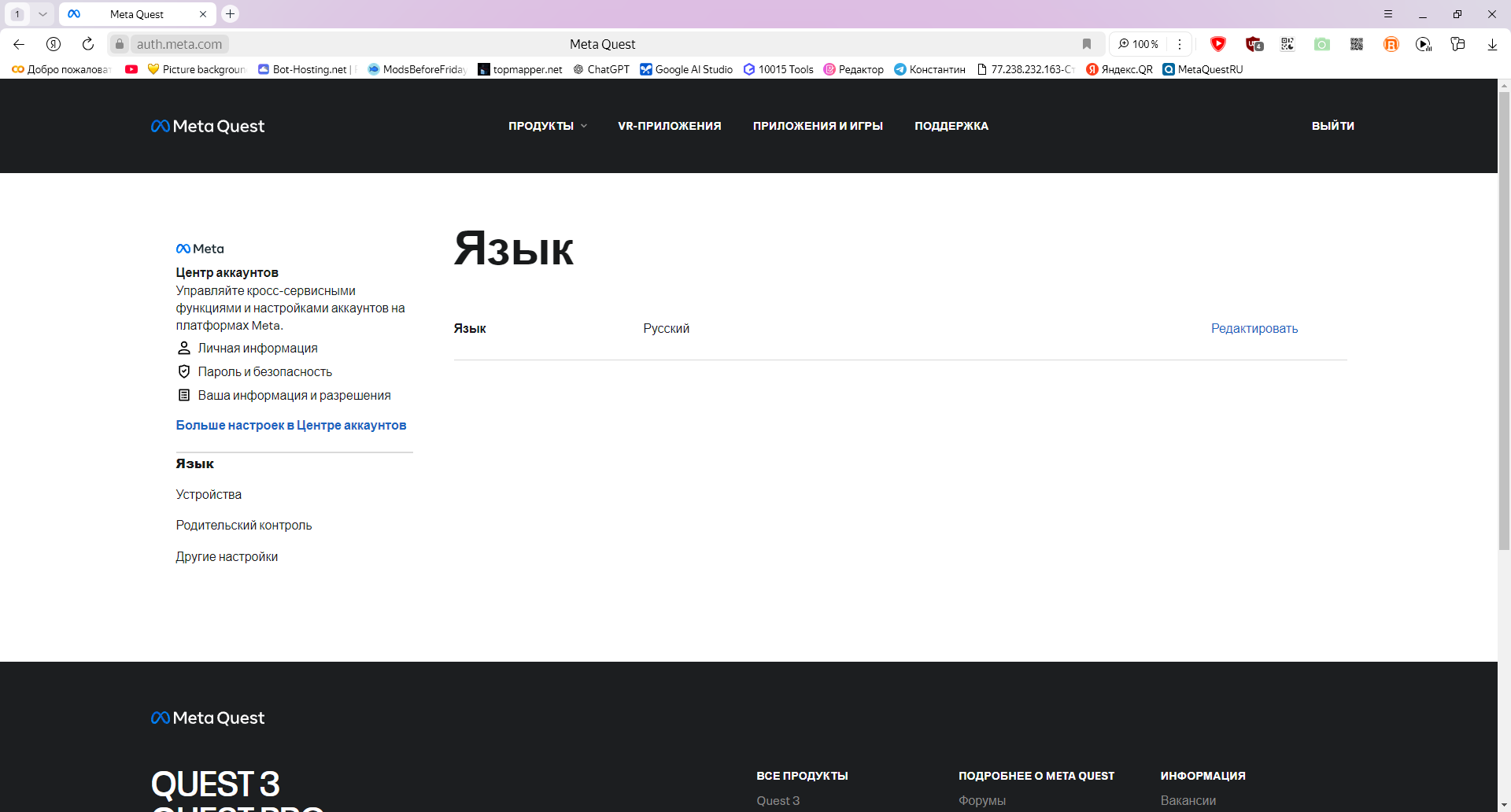The image size is (1511, 812).
Task: Click the Личная информация profile icon
Action: [183, 348]
